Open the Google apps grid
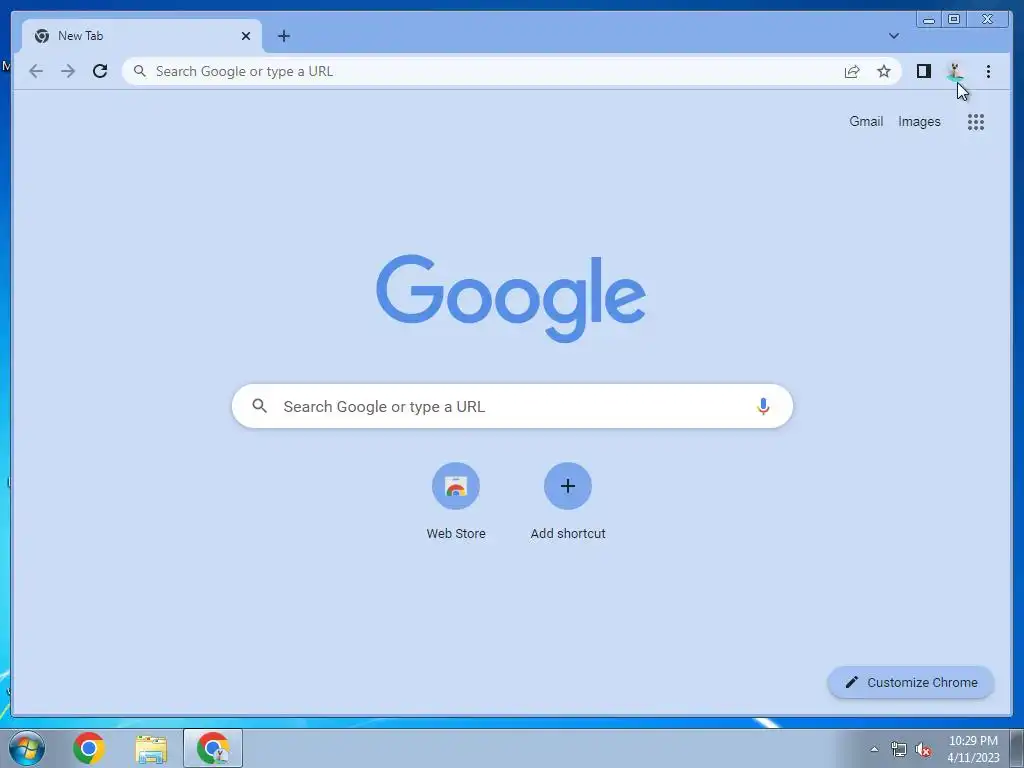Image resolution: width=1024 pixels, height=768 pixels. coord(976,121)
